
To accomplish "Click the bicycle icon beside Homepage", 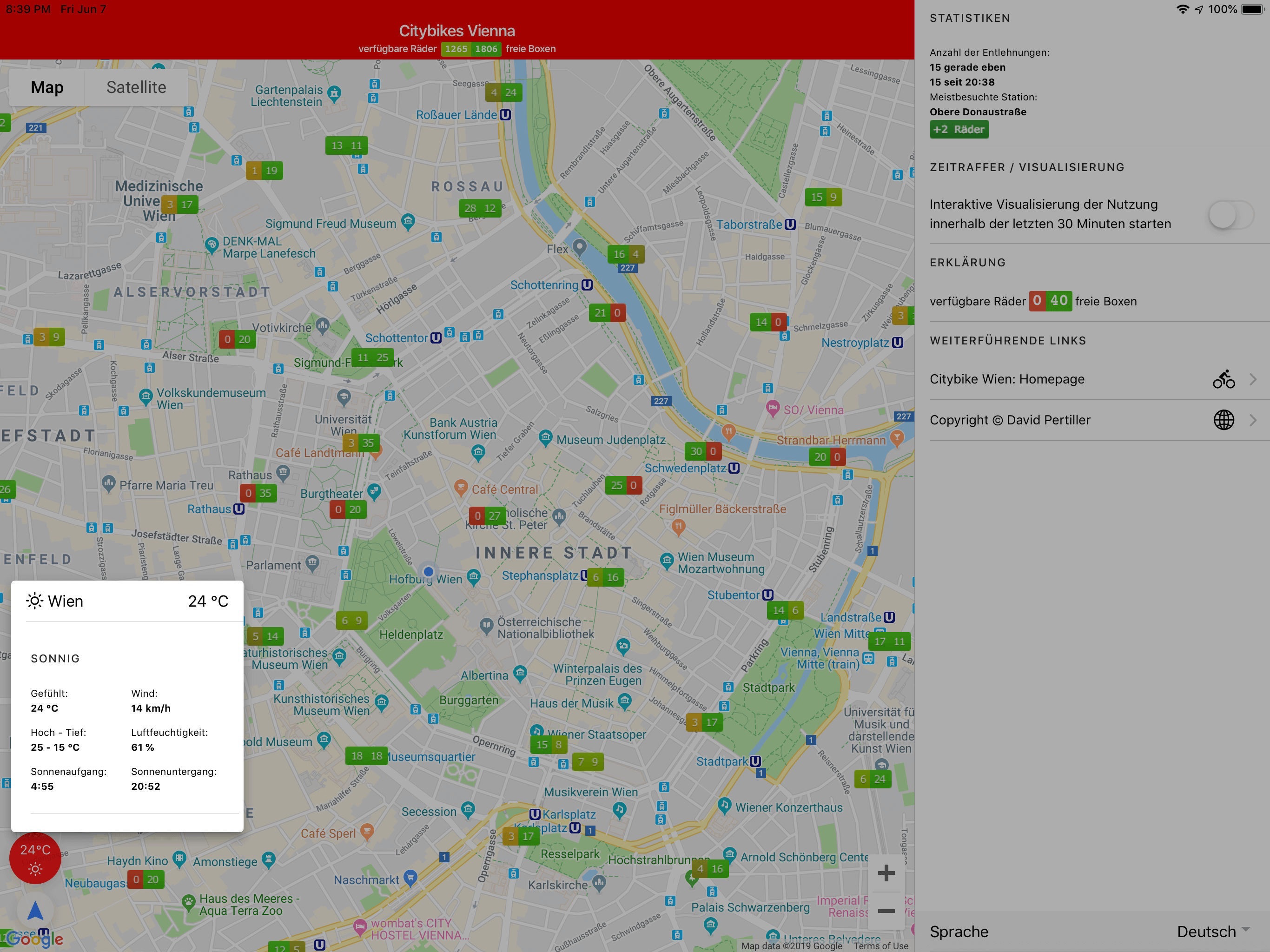I will coord(1224,379).
